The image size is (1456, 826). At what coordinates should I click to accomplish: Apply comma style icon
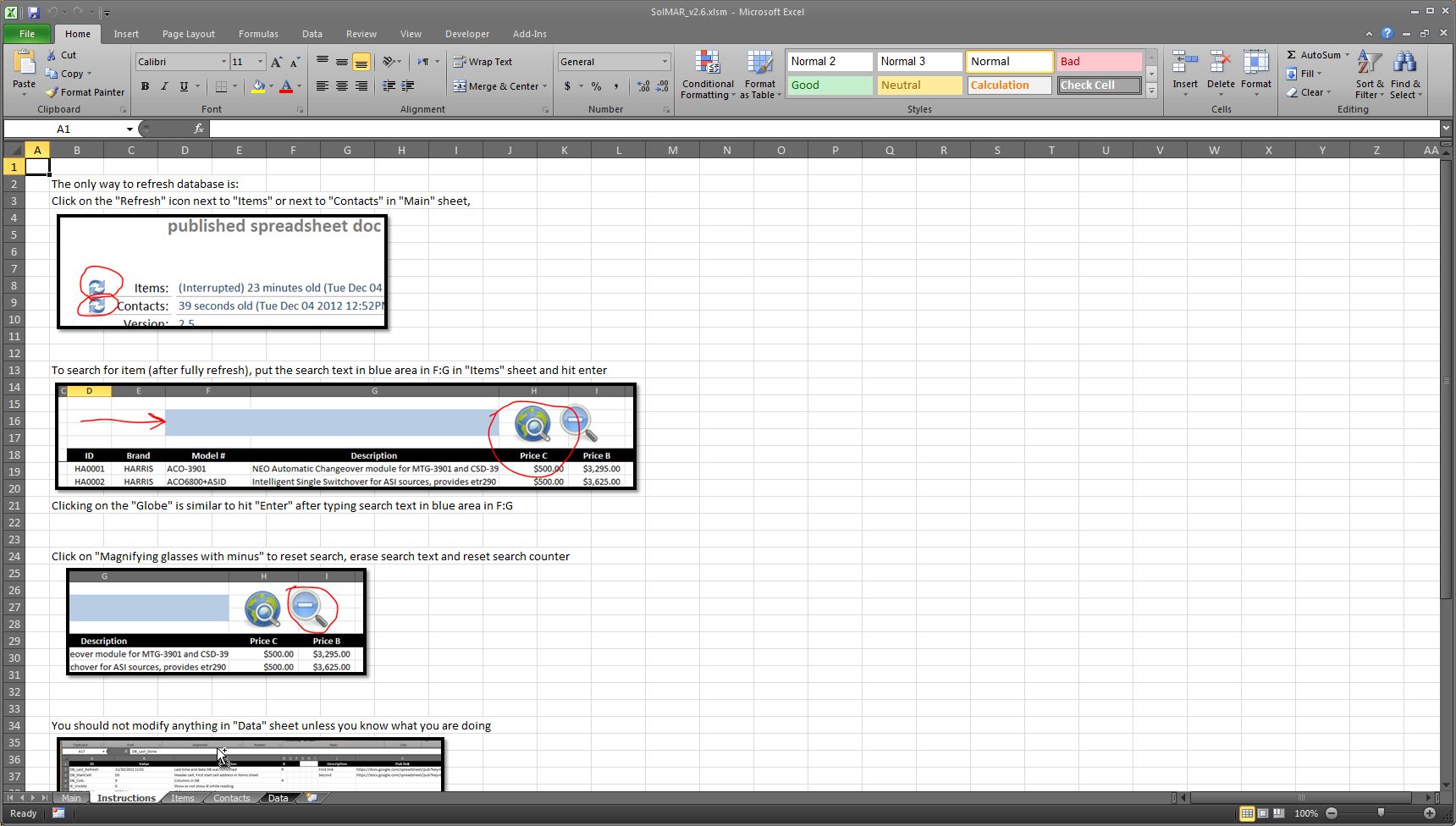point(615,86)
